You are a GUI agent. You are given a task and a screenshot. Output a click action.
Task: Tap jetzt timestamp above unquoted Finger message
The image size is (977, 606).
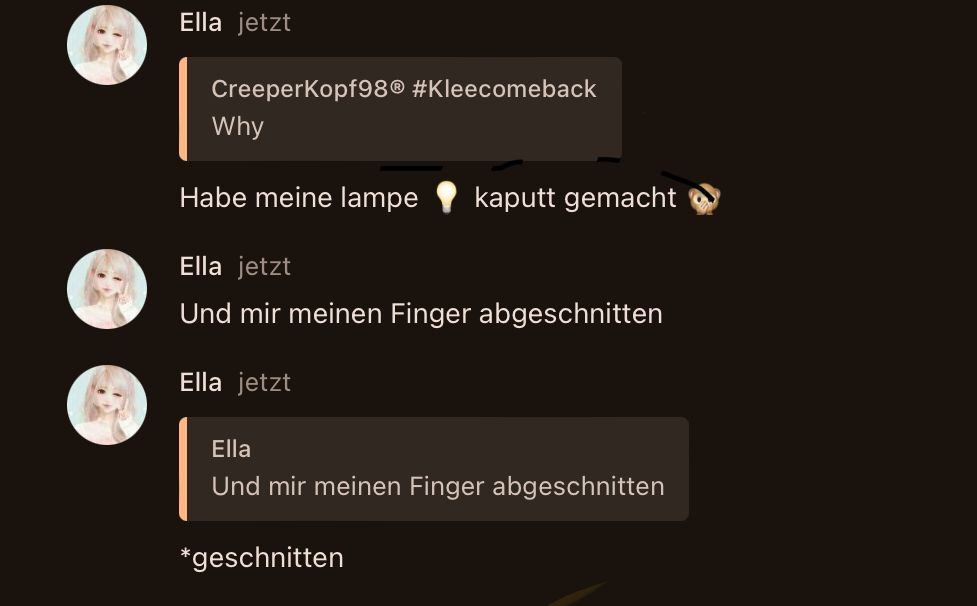pyautogui.click(x=264, y=267)
